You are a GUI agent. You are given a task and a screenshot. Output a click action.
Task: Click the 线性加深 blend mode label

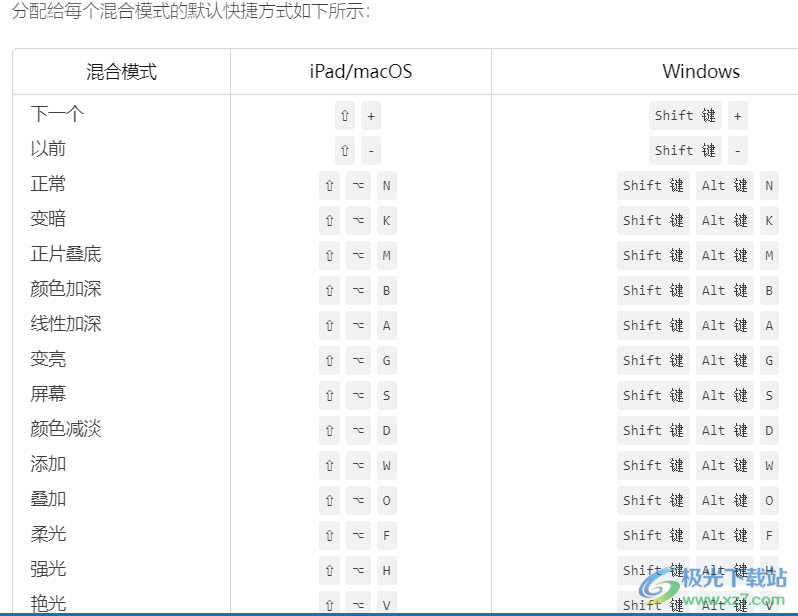coord(66,324)
